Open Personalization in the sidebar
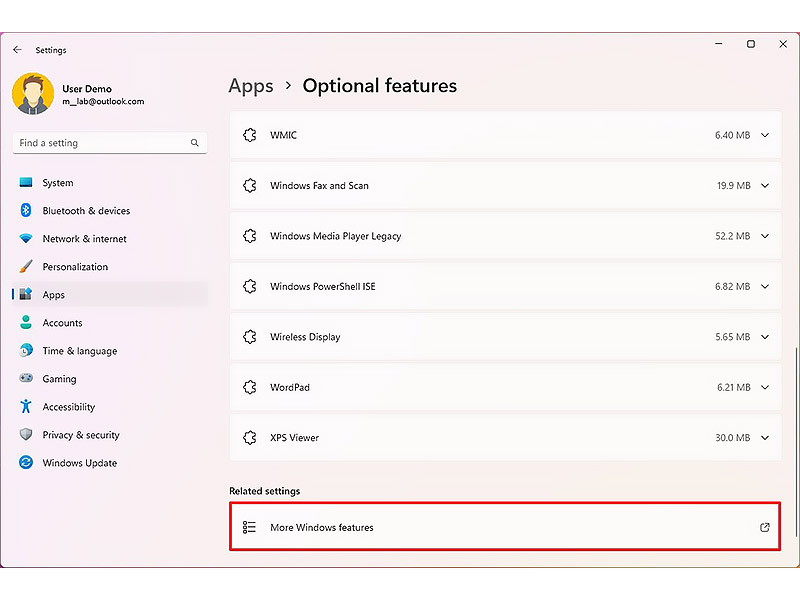 click(x=110, y=267)
